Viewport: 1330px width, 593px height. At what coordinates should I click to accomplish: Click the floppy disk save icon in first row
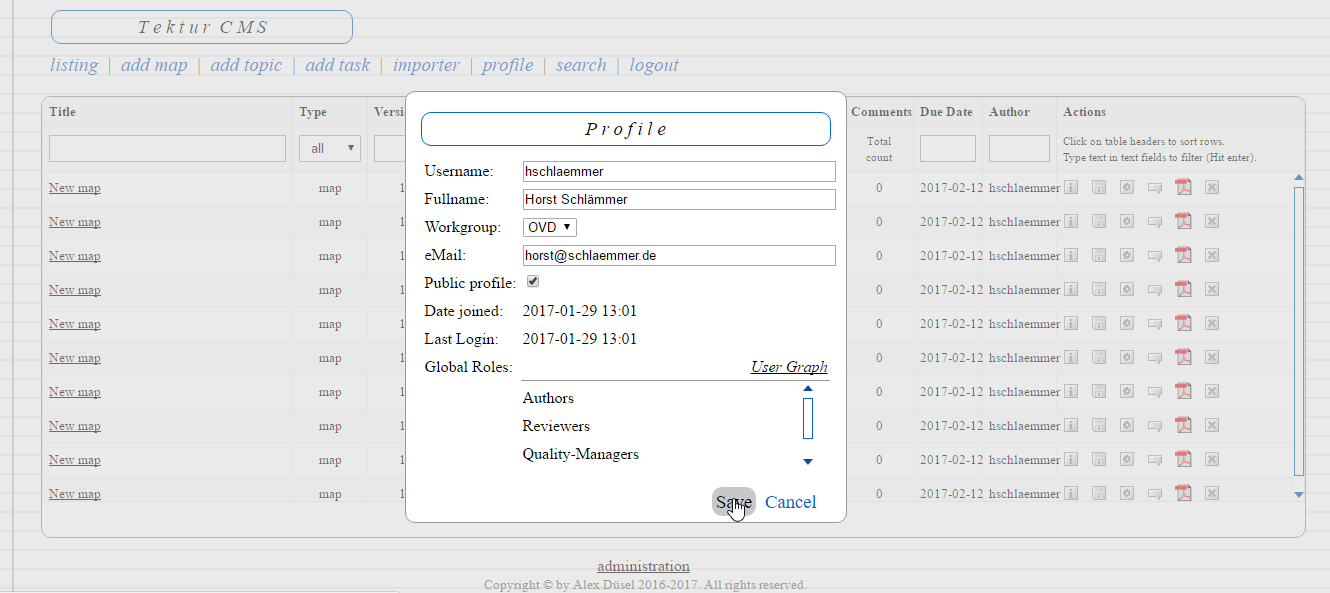pos(1099,187)
